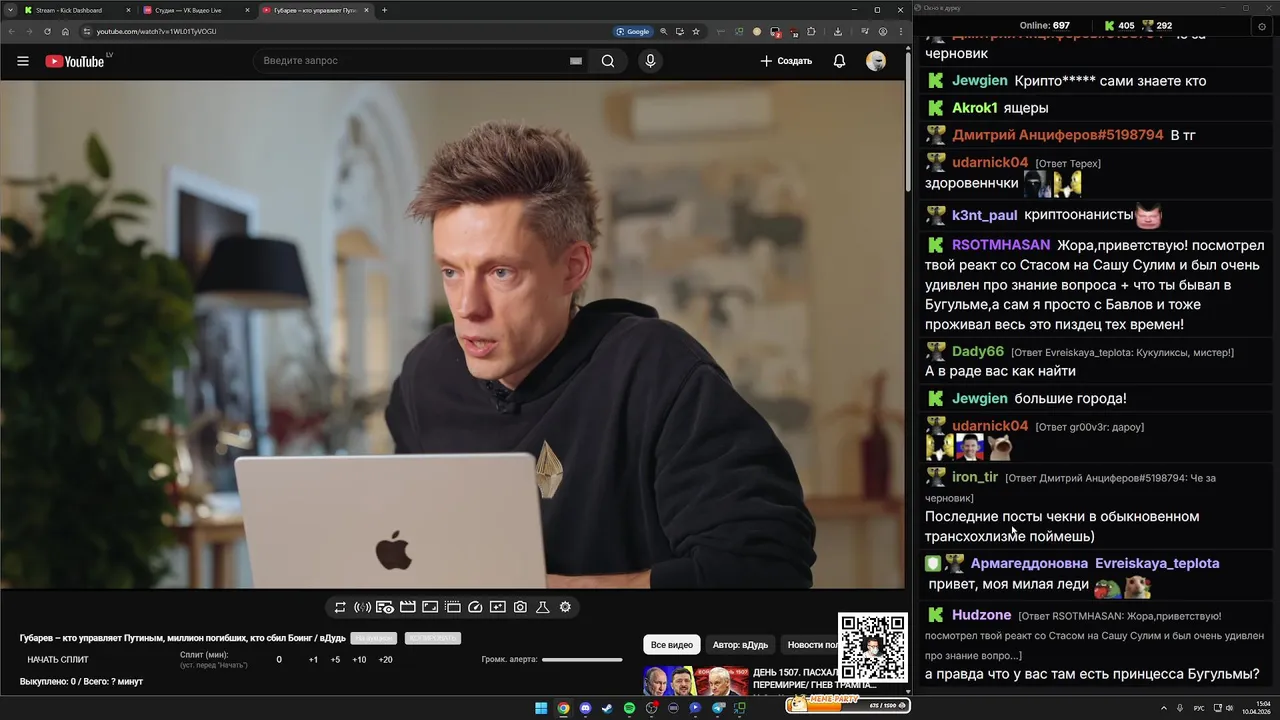Click username k3nt_paul in chat
This screenshot has width=1280, height=720.
pyautogui.click(x=984, y=215)
